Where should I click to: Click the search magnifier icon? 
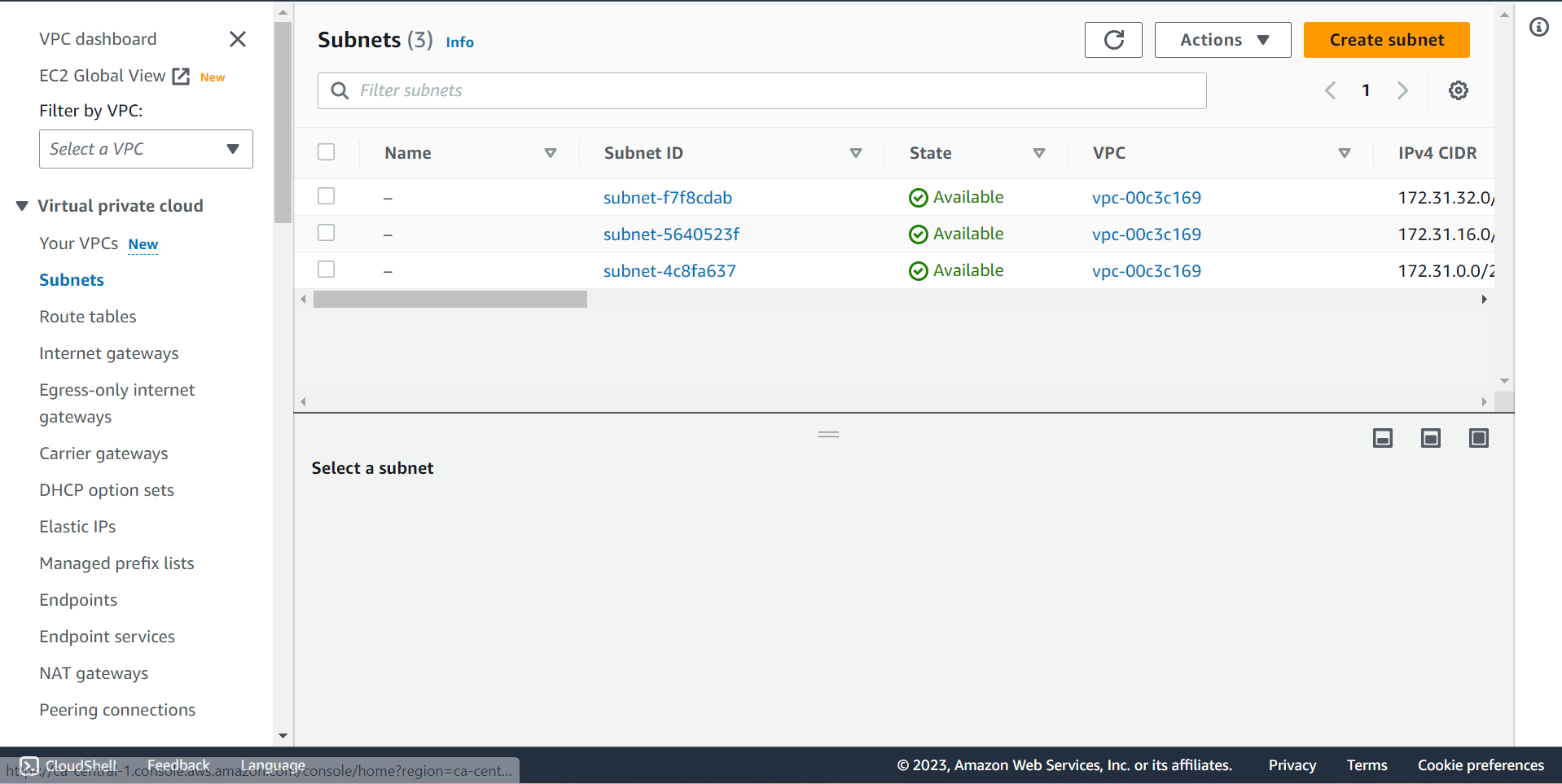coord(340,90)
